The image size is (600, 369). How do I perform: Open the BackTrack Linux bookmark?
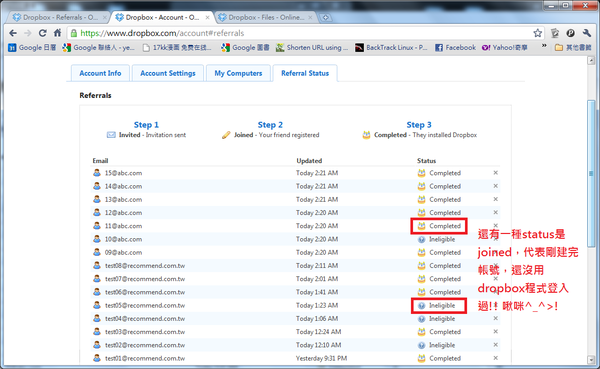[391, 47]
